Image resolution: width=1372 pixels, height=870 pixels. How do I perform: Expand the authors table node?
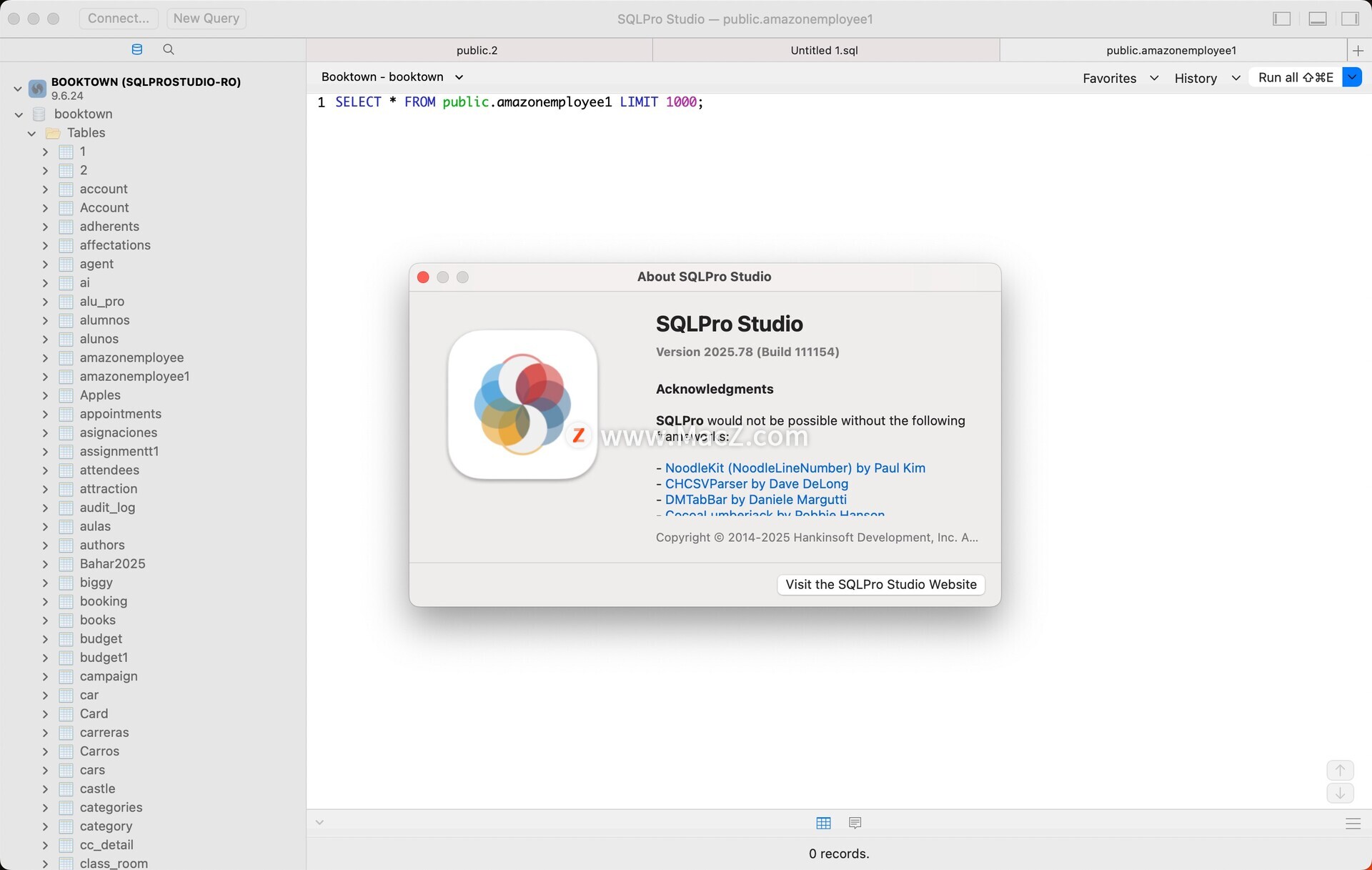click(x=45, y=545)
